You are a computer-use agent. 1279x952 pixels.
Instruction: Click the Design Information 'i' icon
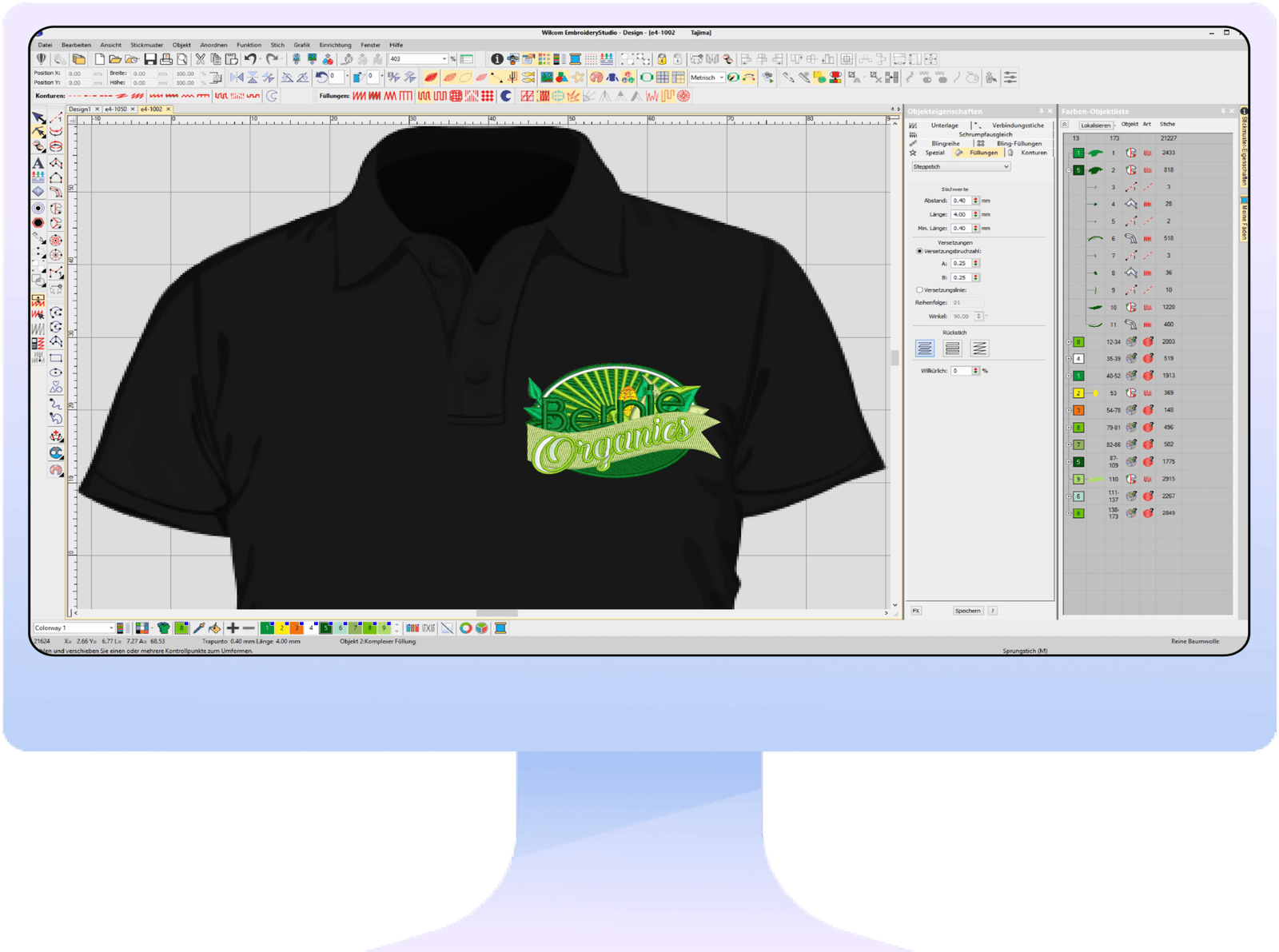[496, 59]
